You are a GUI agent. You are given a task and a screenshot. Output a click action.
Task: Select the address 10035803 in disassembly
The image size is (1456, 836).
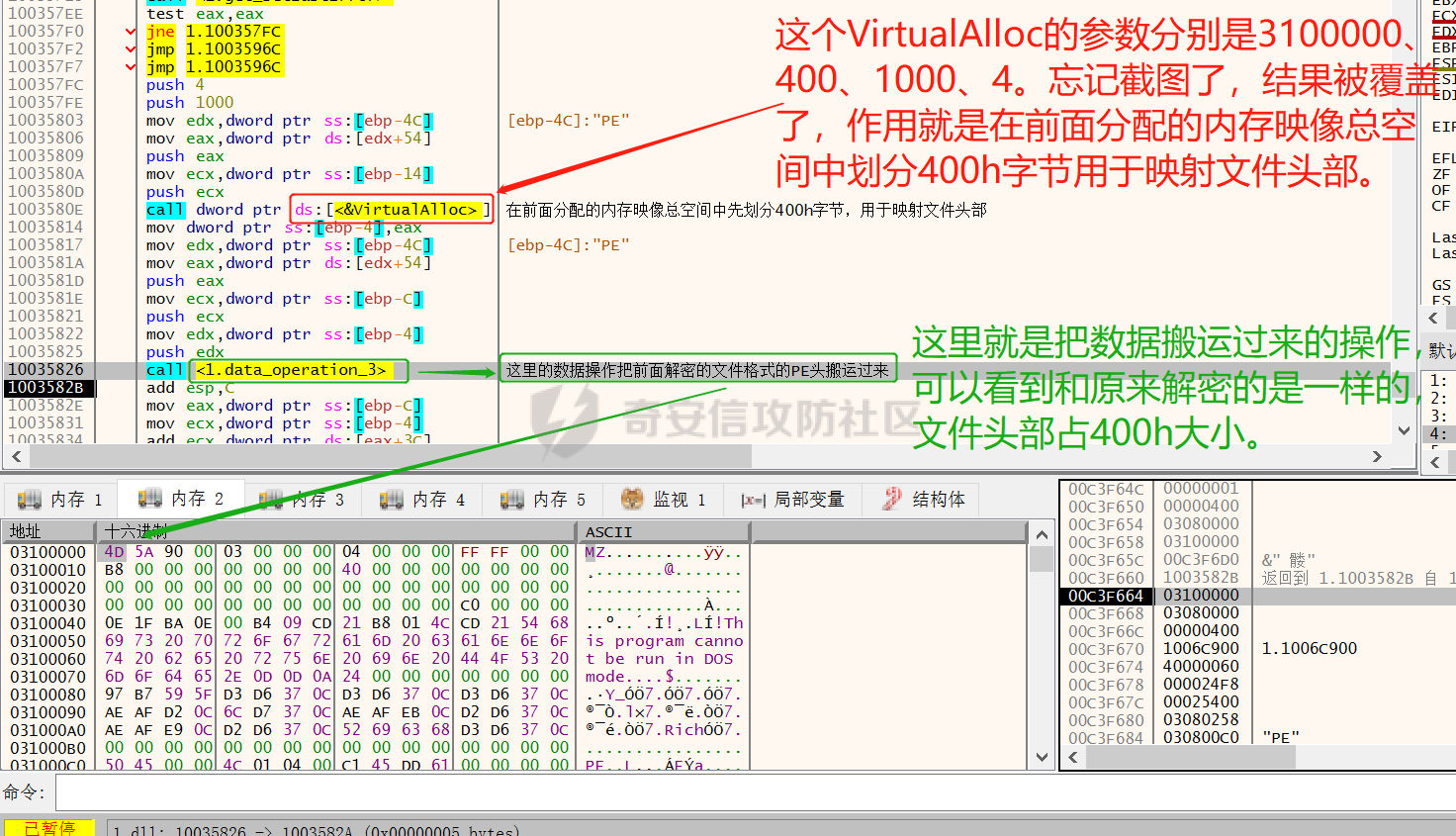(x=46, y=121)
